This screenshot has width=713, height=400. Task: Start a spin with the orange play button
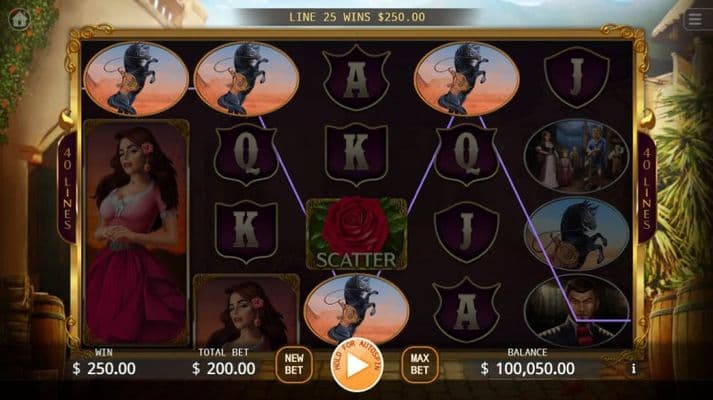pos(357,365)
